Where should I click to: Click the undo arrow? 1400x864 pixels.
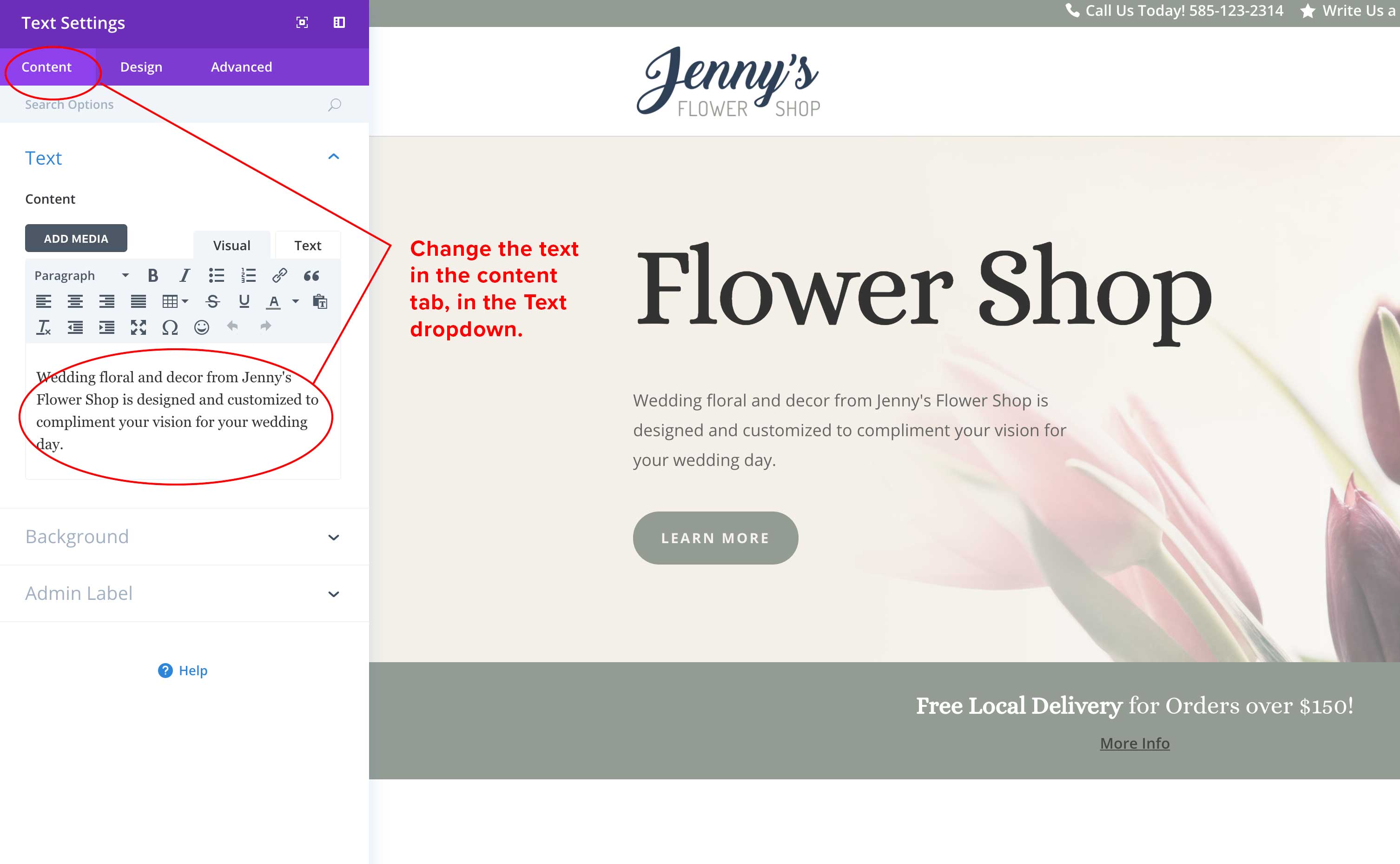[232, 326]
